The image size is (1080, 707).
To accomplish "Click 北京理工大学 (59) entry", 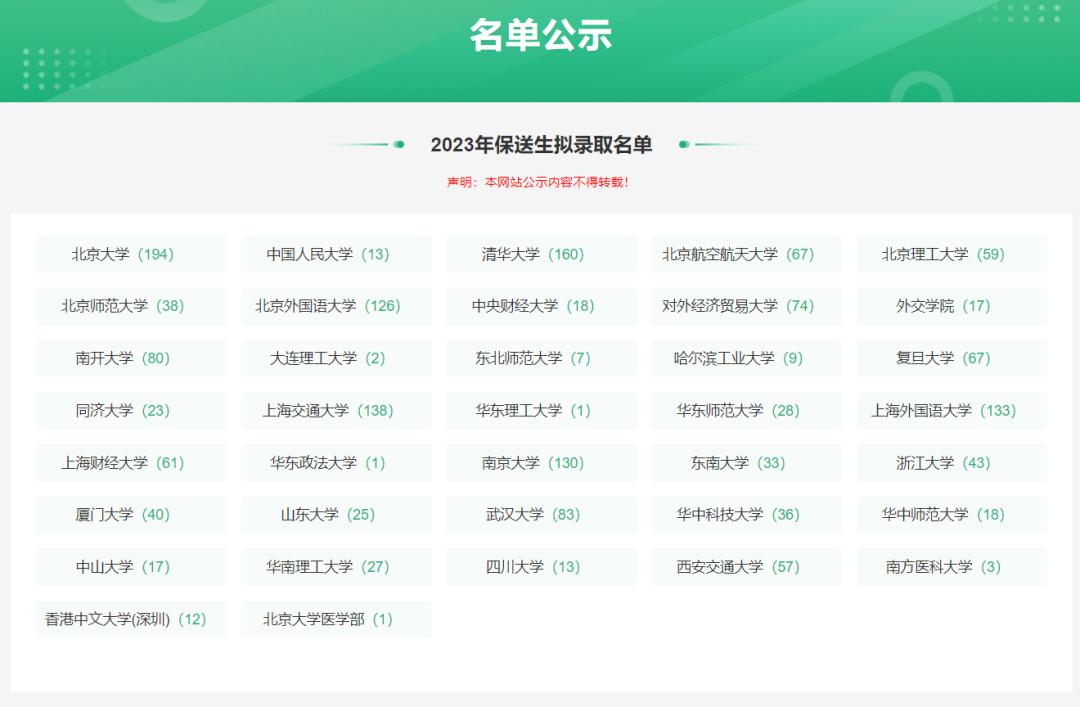I will coord(951,254).
